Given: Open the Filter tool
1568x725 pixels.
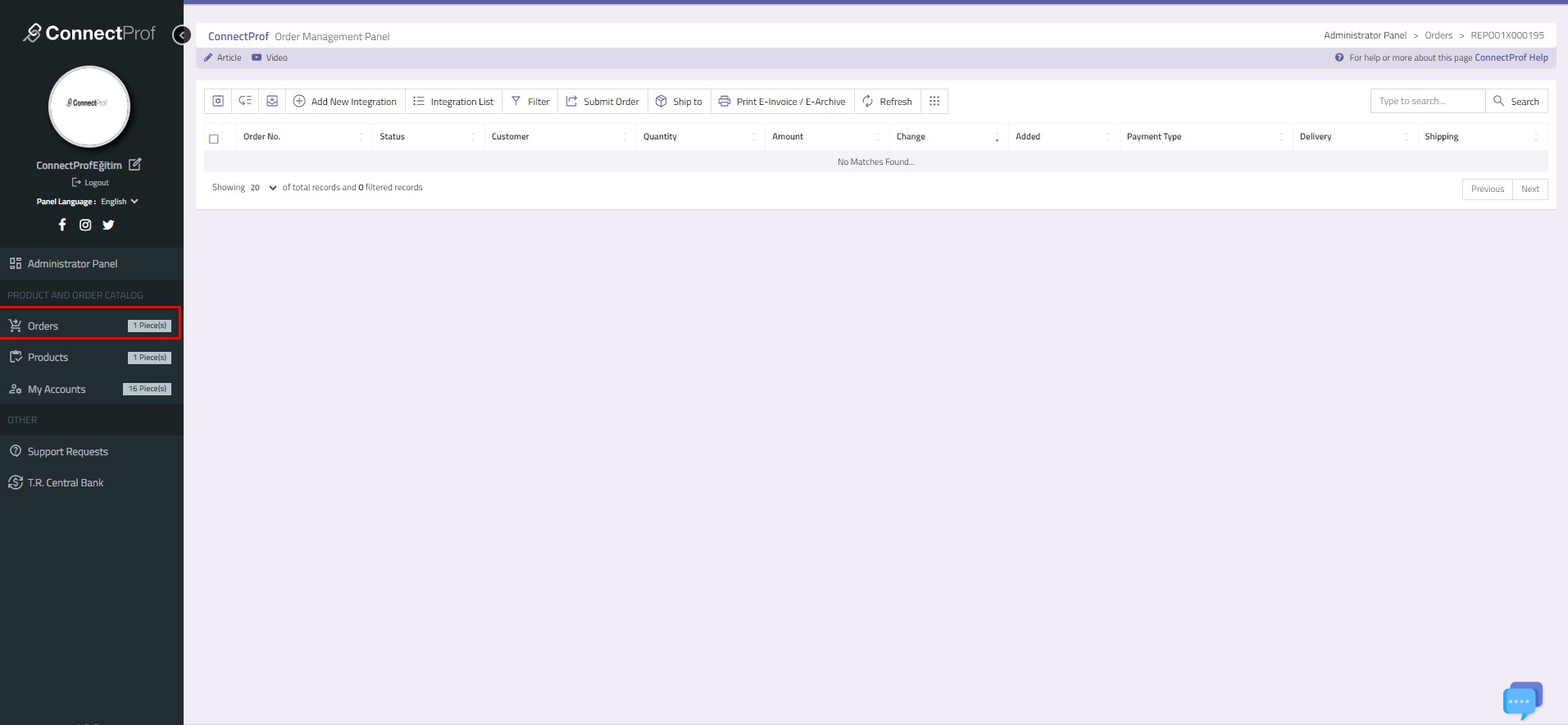Looking at the screenshot, I should (x=529, y=102).
